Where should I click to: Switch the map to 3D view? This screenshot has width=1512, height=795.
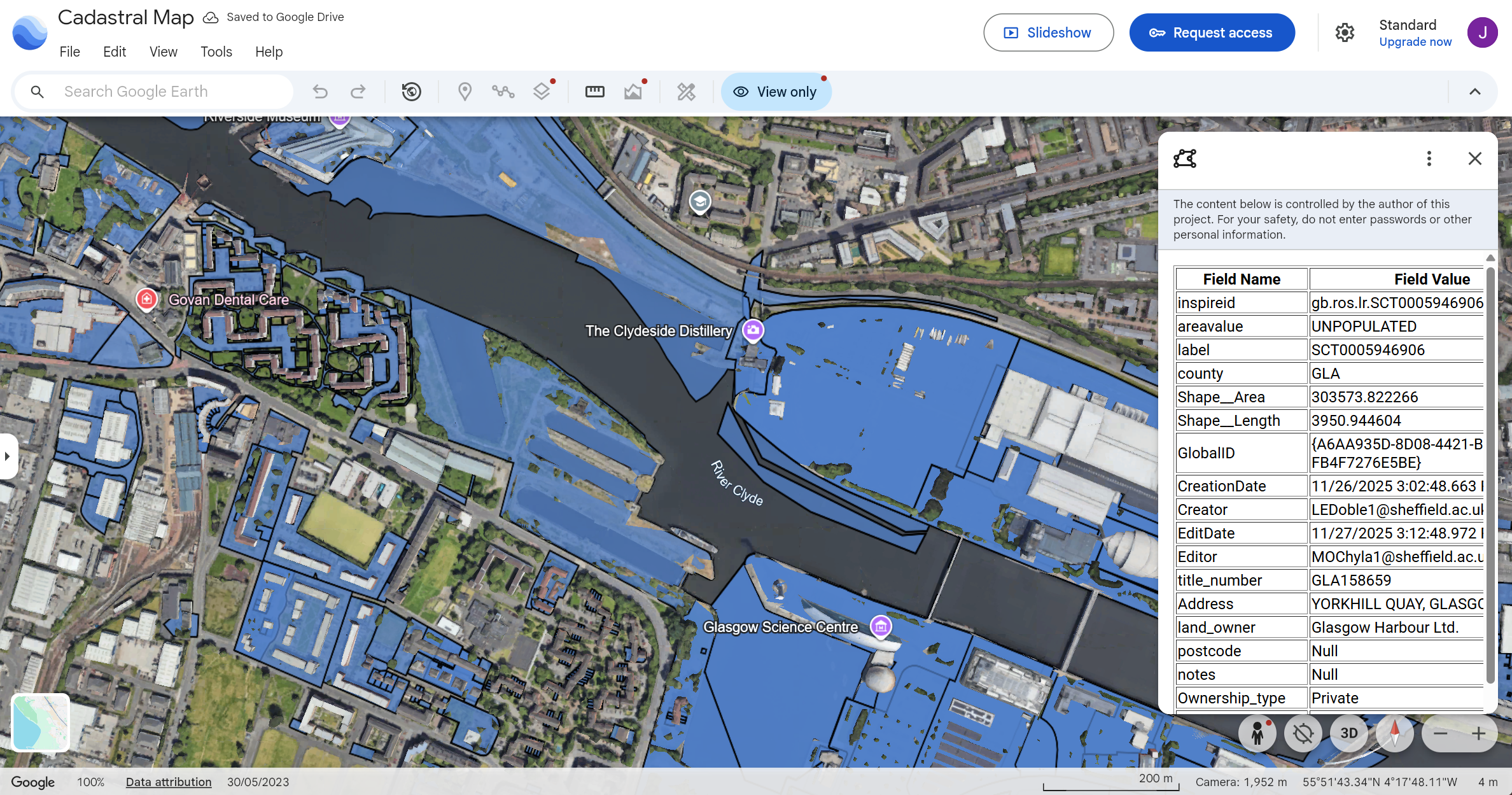point(1348,733)
